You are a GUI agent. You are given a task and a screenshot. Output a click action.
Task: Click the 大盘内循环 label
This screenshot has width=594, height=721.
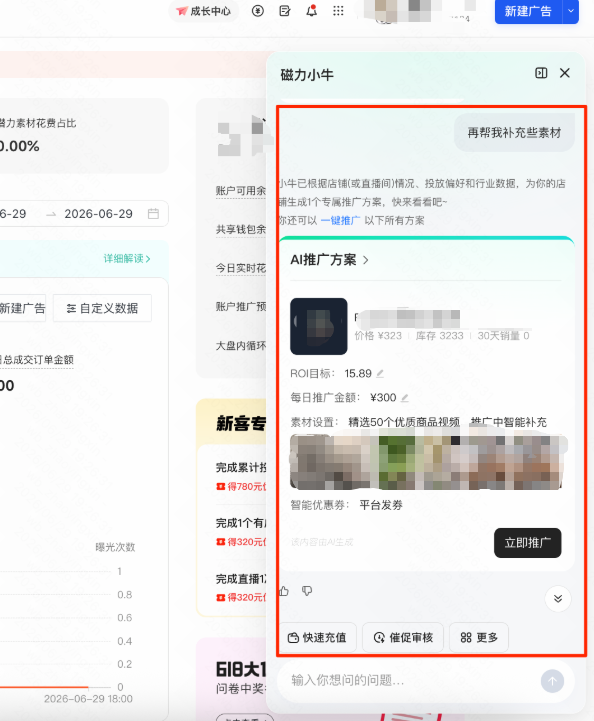241,345
